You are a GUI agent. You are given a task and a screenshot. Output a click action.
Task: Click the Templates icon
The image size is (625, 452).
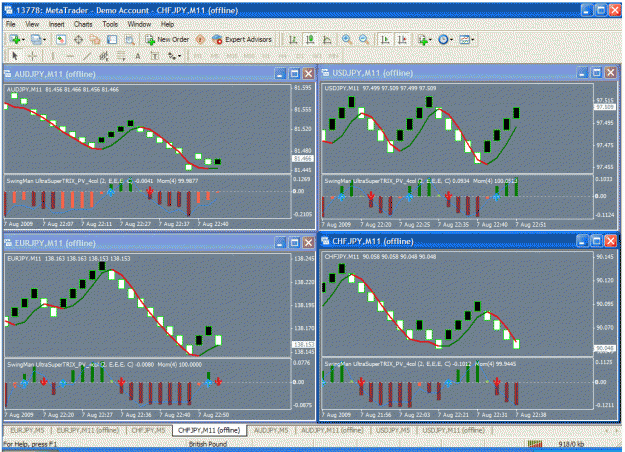[x=464, y=39]
